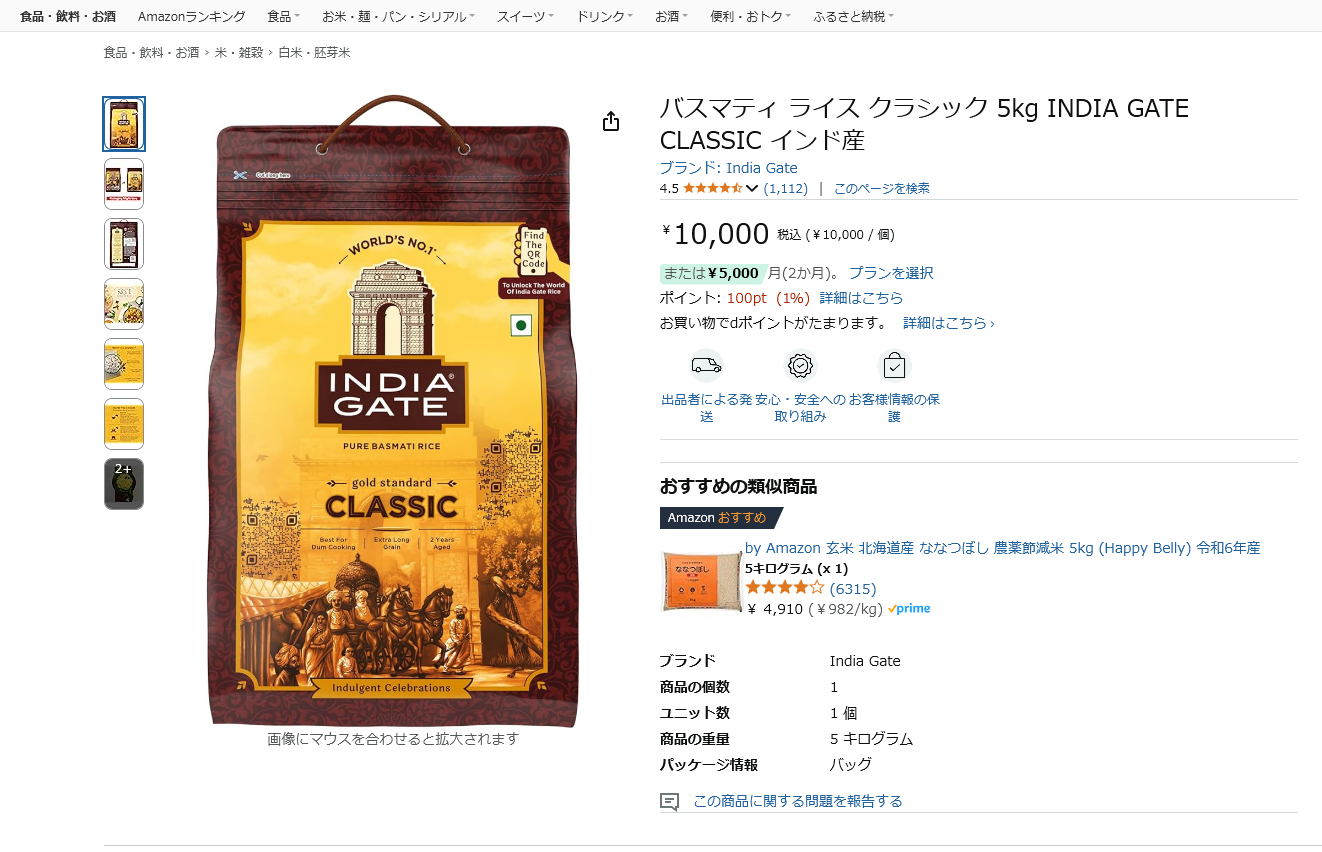Click the safety badge icon
The width and height of the screenshot is (1322, 852).
800,365
